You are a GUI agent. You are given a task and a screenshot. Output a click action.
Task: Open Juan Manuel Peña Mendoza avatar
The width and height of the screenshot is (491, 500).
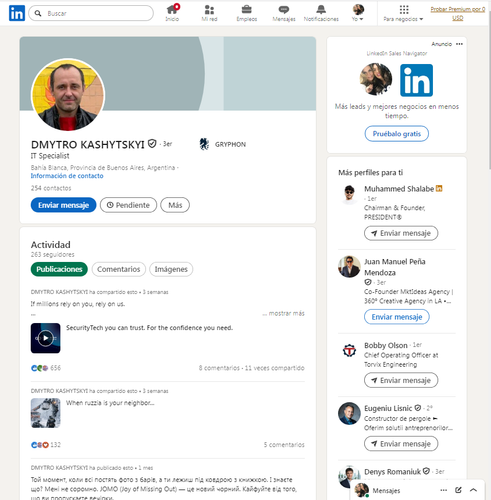click(349, 267)
